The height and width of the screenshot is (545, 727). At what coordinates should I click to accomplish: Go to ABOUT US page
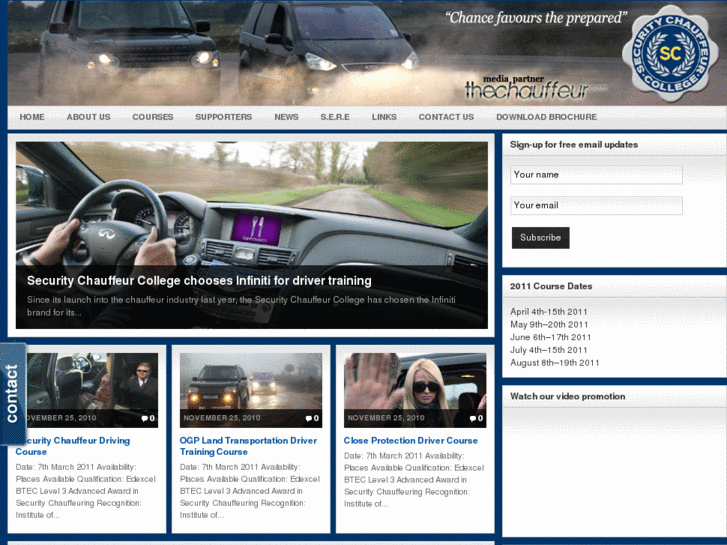coord(89,117)
